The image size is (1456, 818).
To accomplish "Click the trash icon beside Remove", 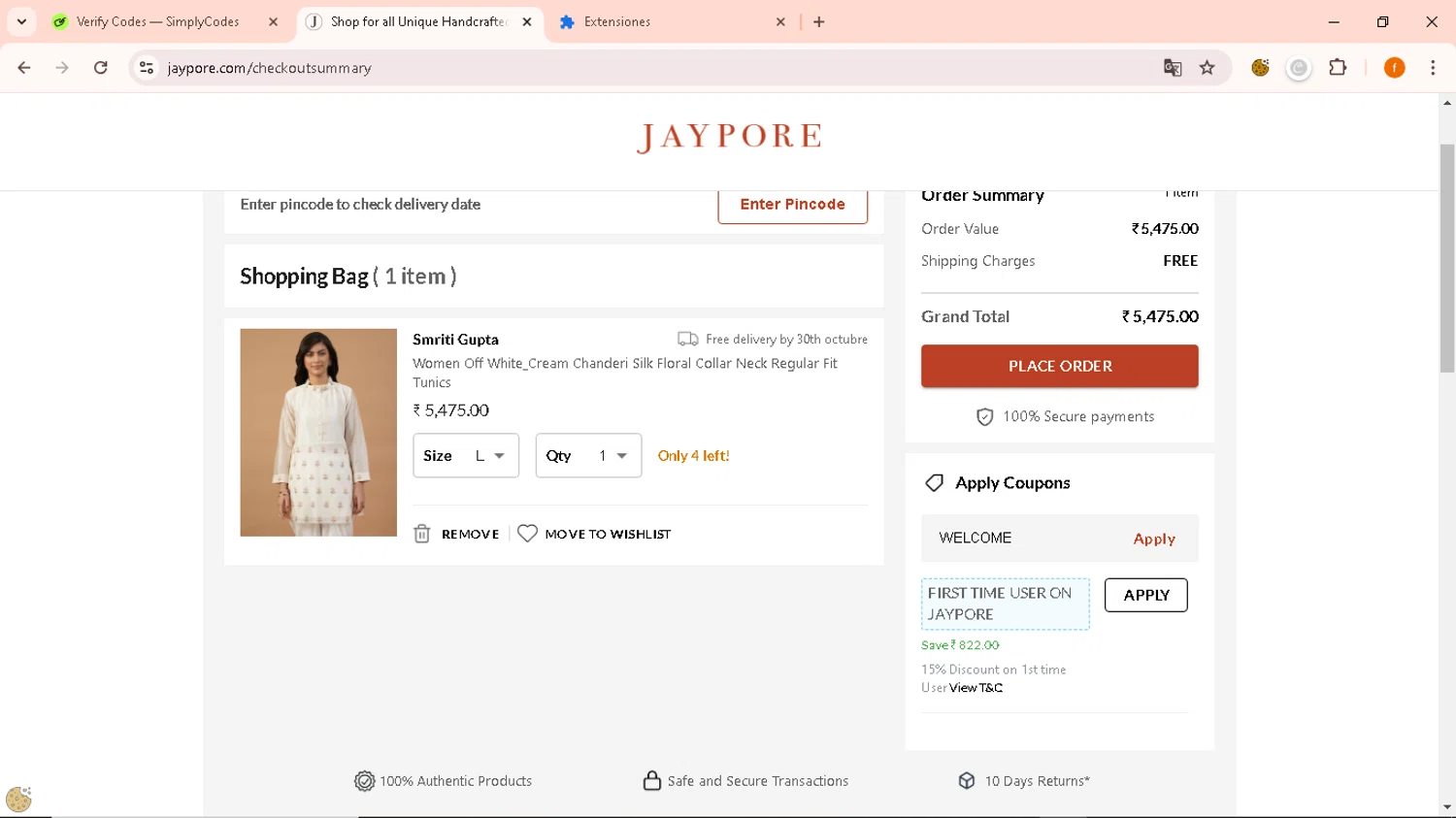I will (421, 534).
